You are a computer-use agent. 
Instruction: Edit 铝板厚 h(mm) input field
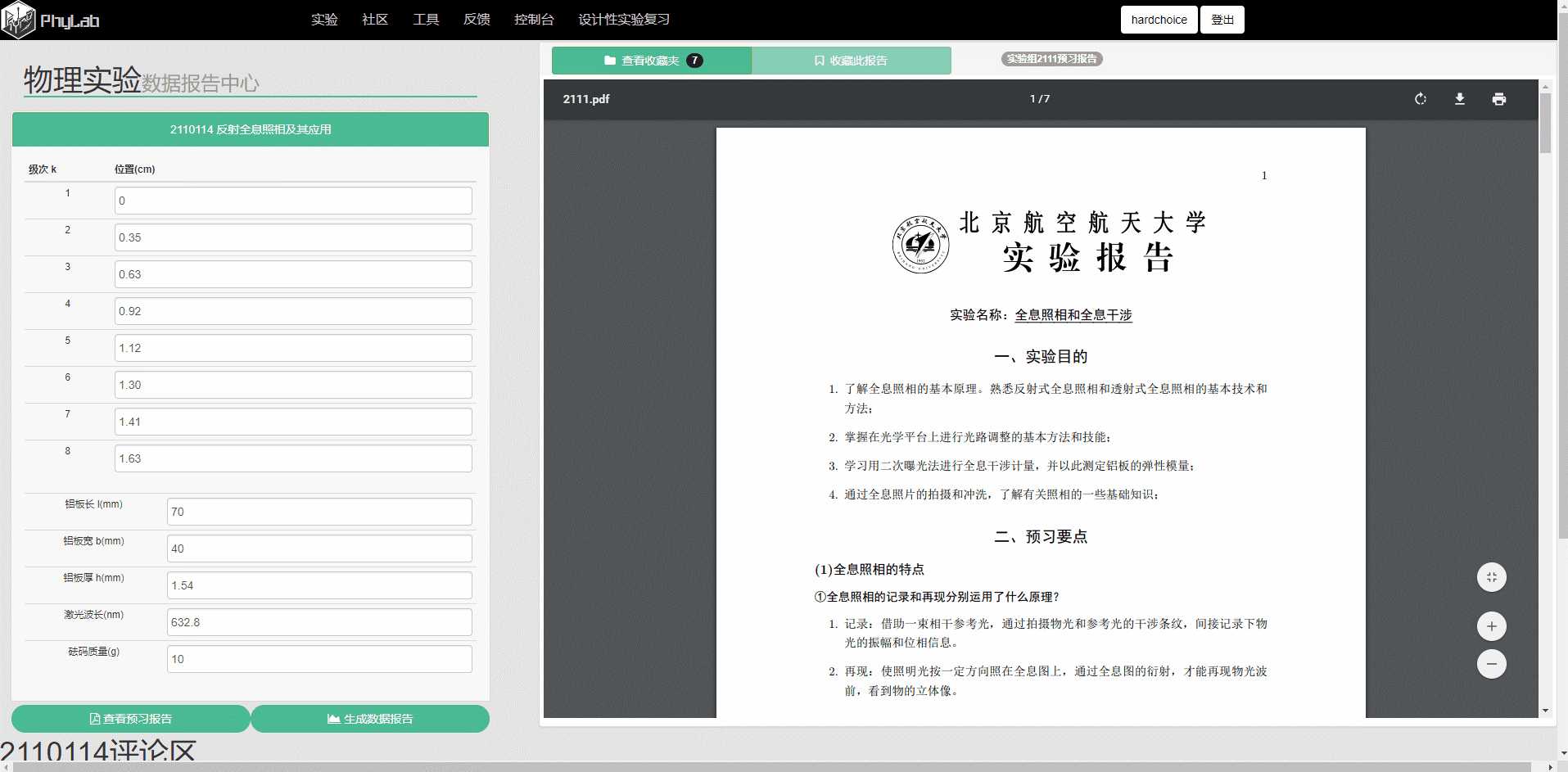pos(319,585)
